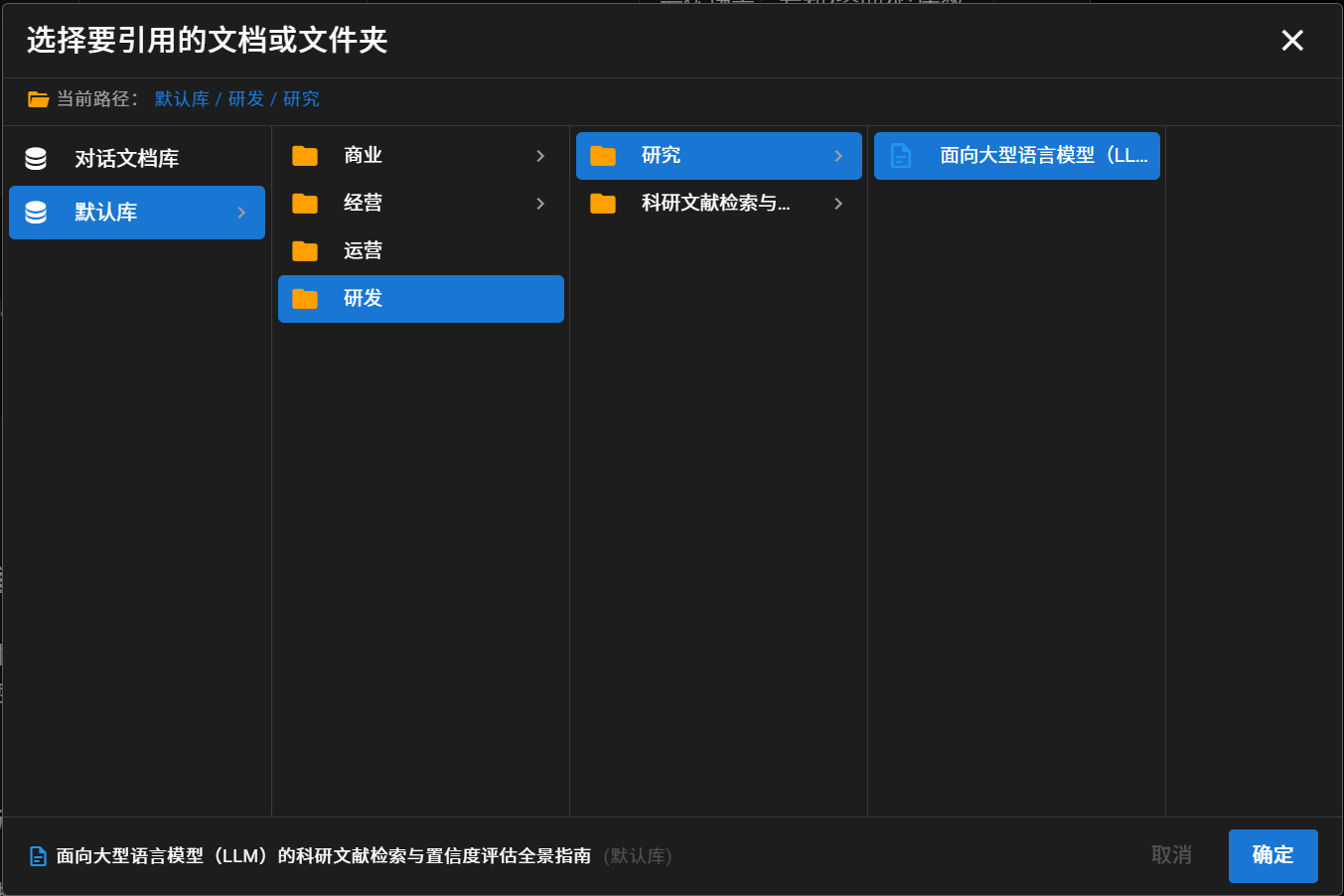Image resolution: width=1344 pixels, height=896 pixels.
Task: Expand 商业 using its chevron arrow
Action: [x=540, y=156]
